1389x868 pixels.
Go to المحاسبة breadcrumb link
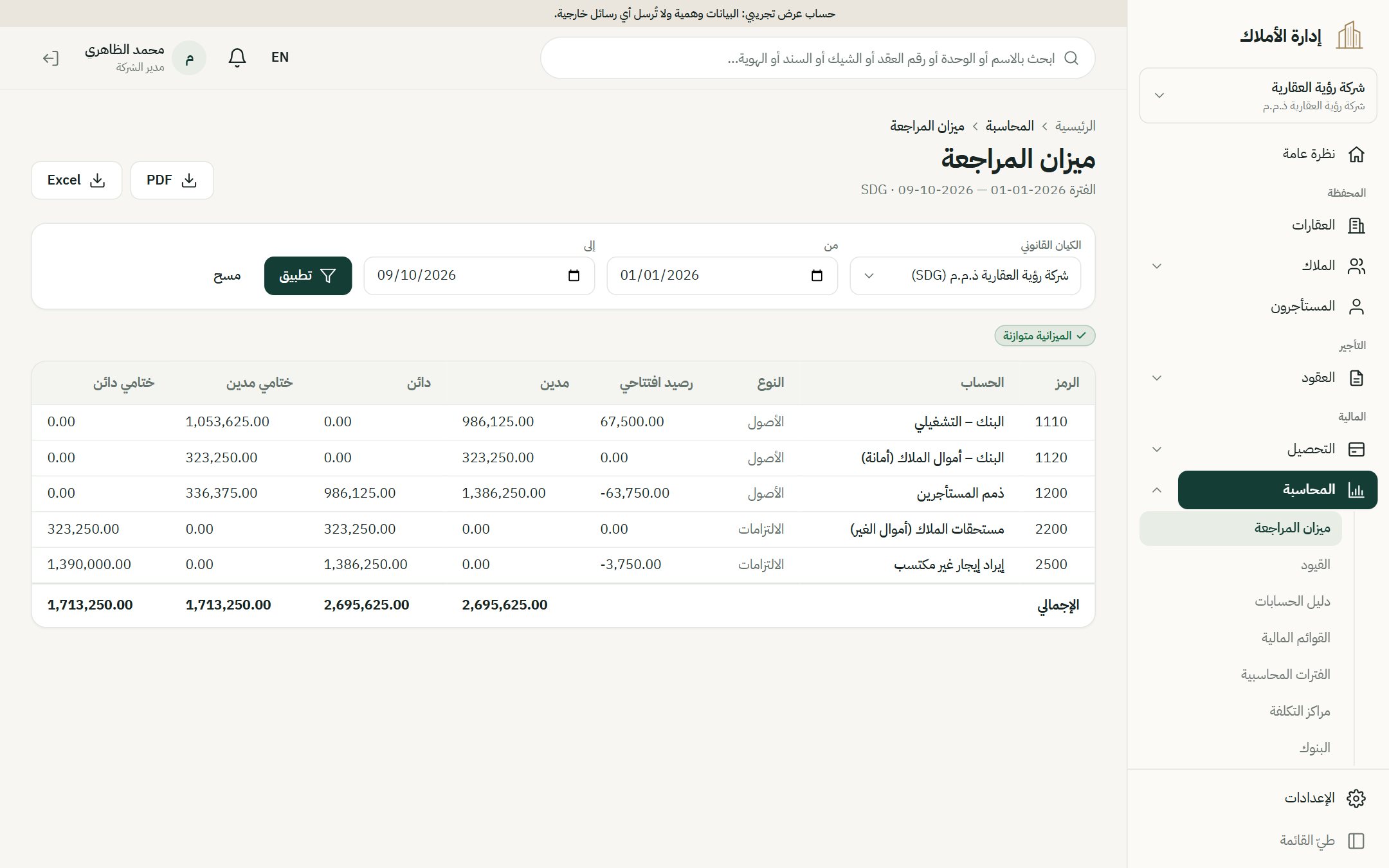(x=1010, y=126)
